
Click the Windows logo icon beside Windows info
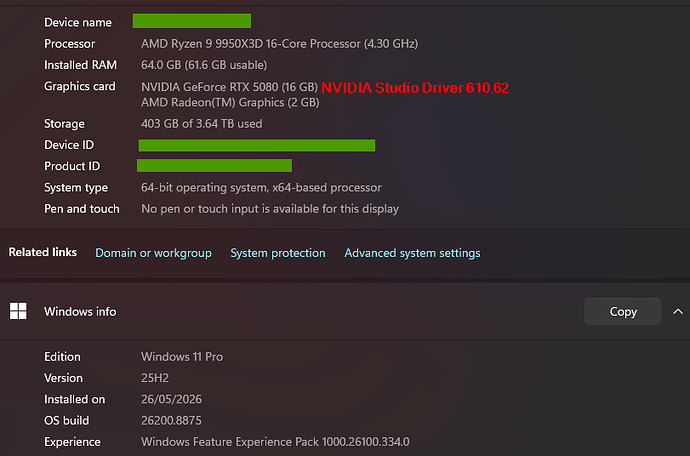tap(18, 311)
